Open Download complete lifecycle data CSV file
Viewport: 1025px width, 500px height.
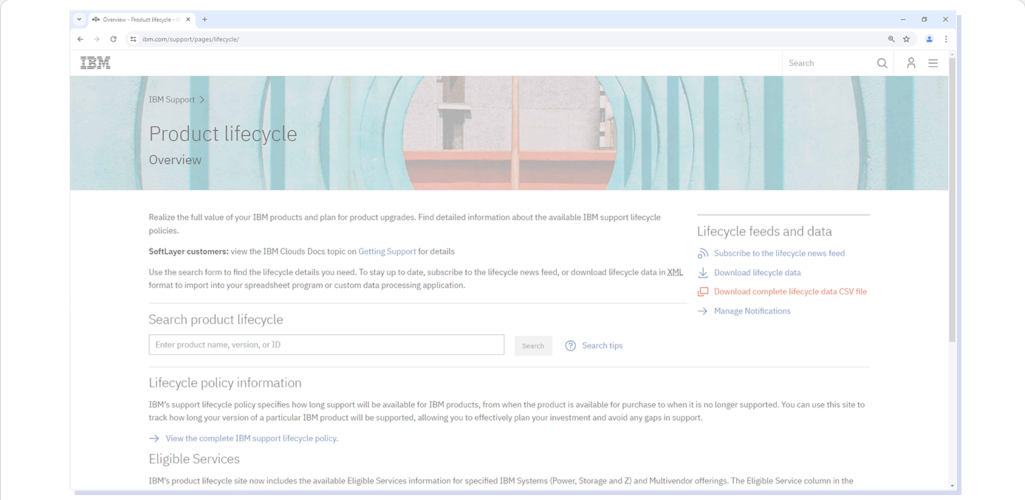point(790,292)
